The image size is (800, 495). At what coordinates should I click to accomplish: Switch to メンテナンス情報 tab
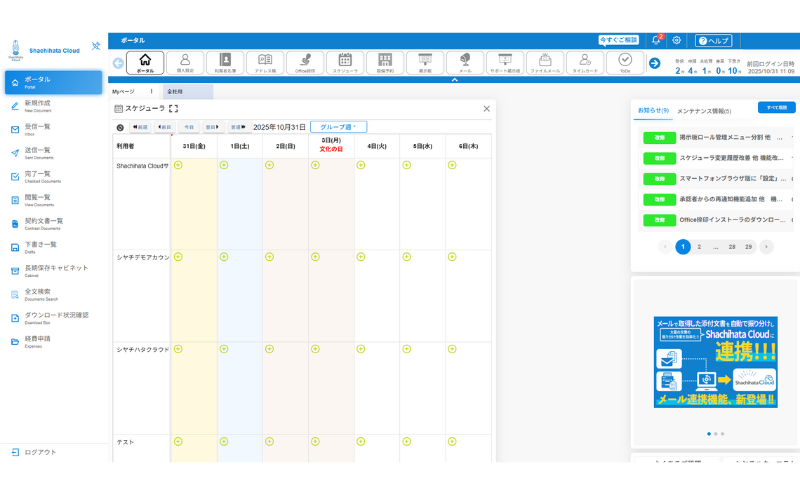(703, 111)
